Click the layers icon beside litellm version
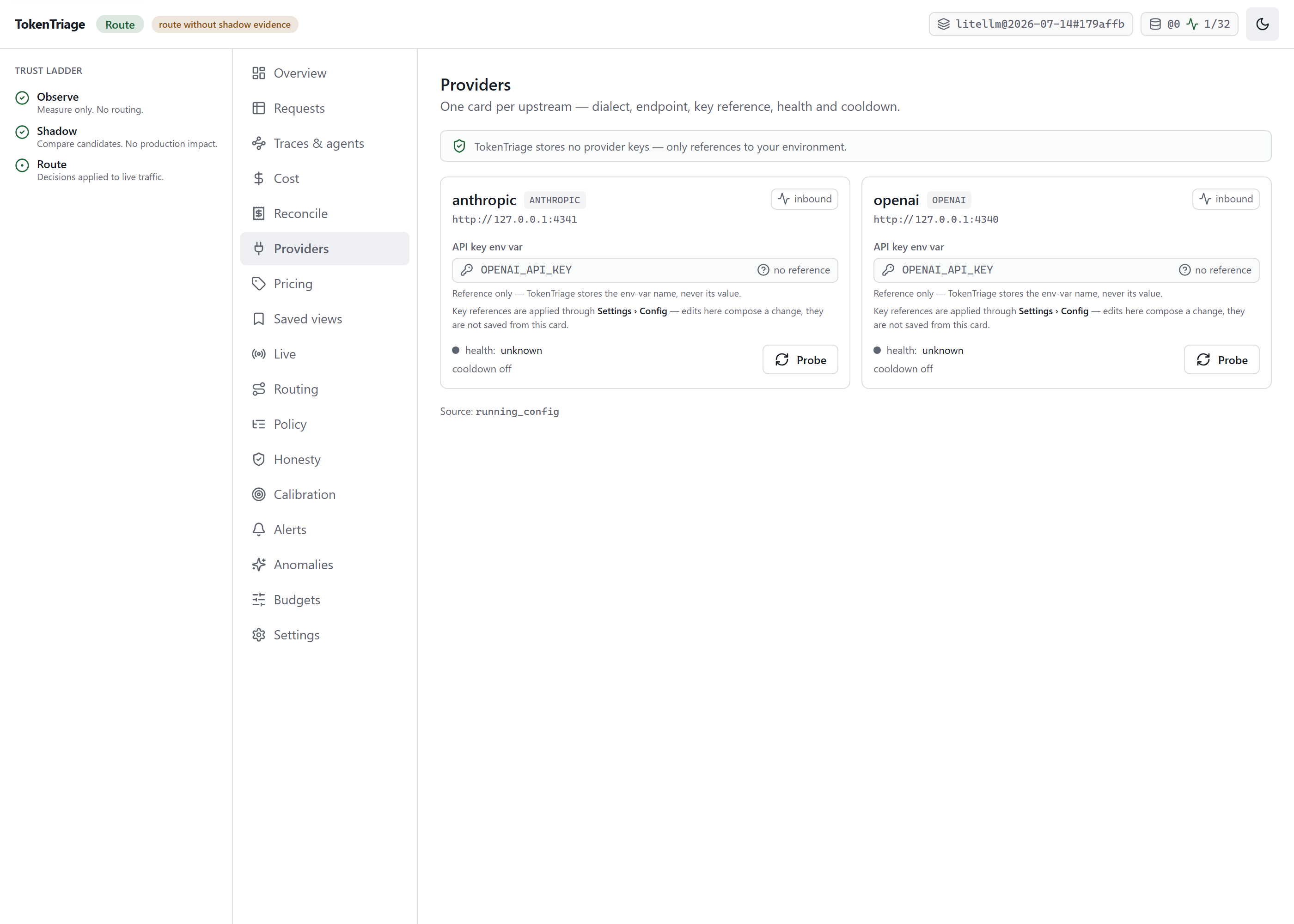This screenshot has height=924, width=1294. [944, 24]
